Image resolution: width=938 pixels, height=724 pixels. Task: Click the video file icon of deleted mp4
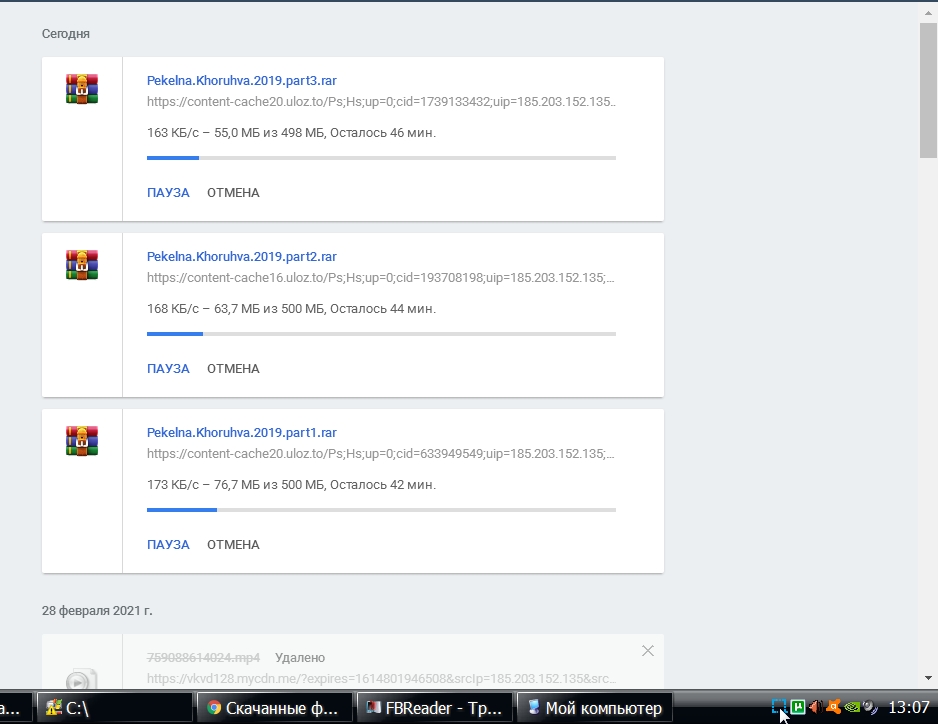[x=81, y=680]
